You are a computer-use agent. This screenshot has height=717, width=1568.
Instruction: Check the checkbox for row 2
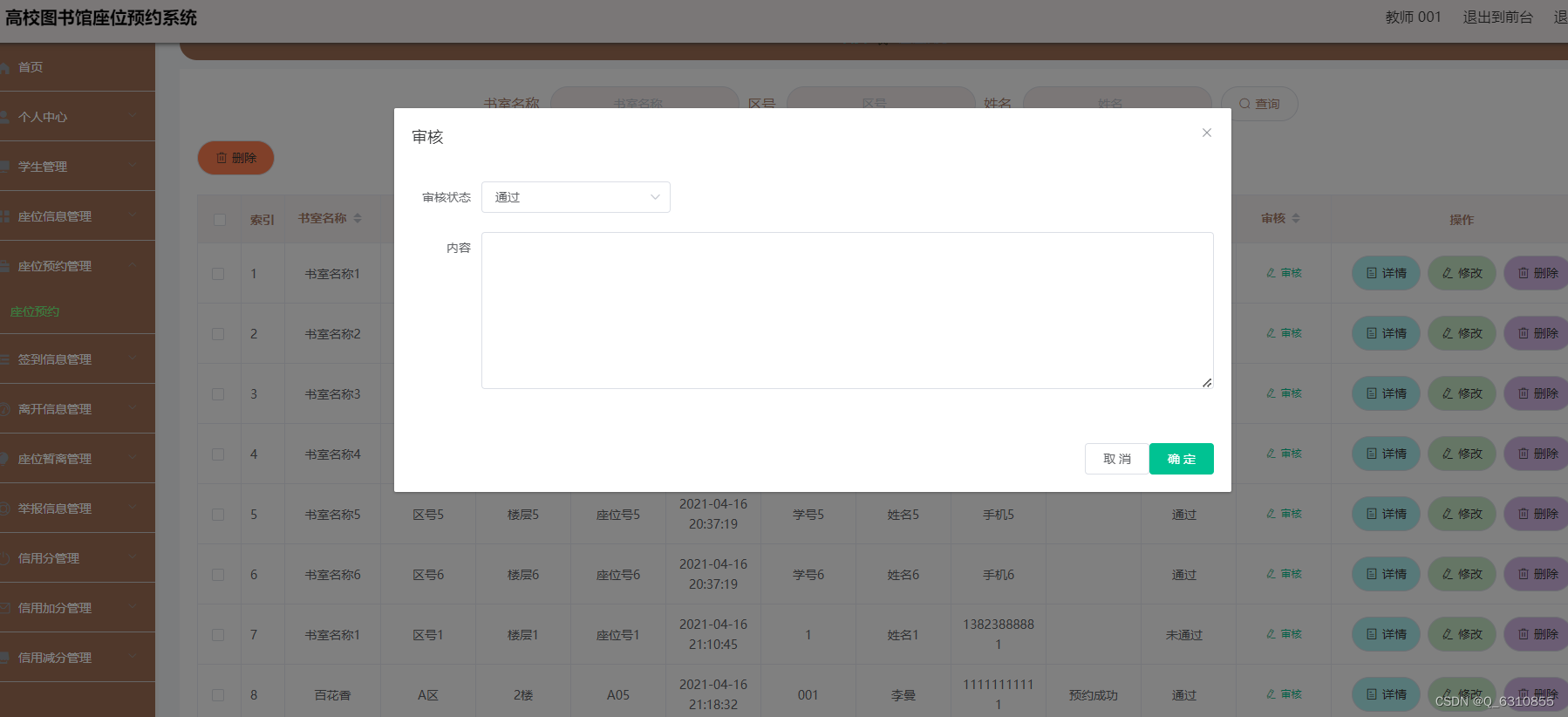coord(218,334)
